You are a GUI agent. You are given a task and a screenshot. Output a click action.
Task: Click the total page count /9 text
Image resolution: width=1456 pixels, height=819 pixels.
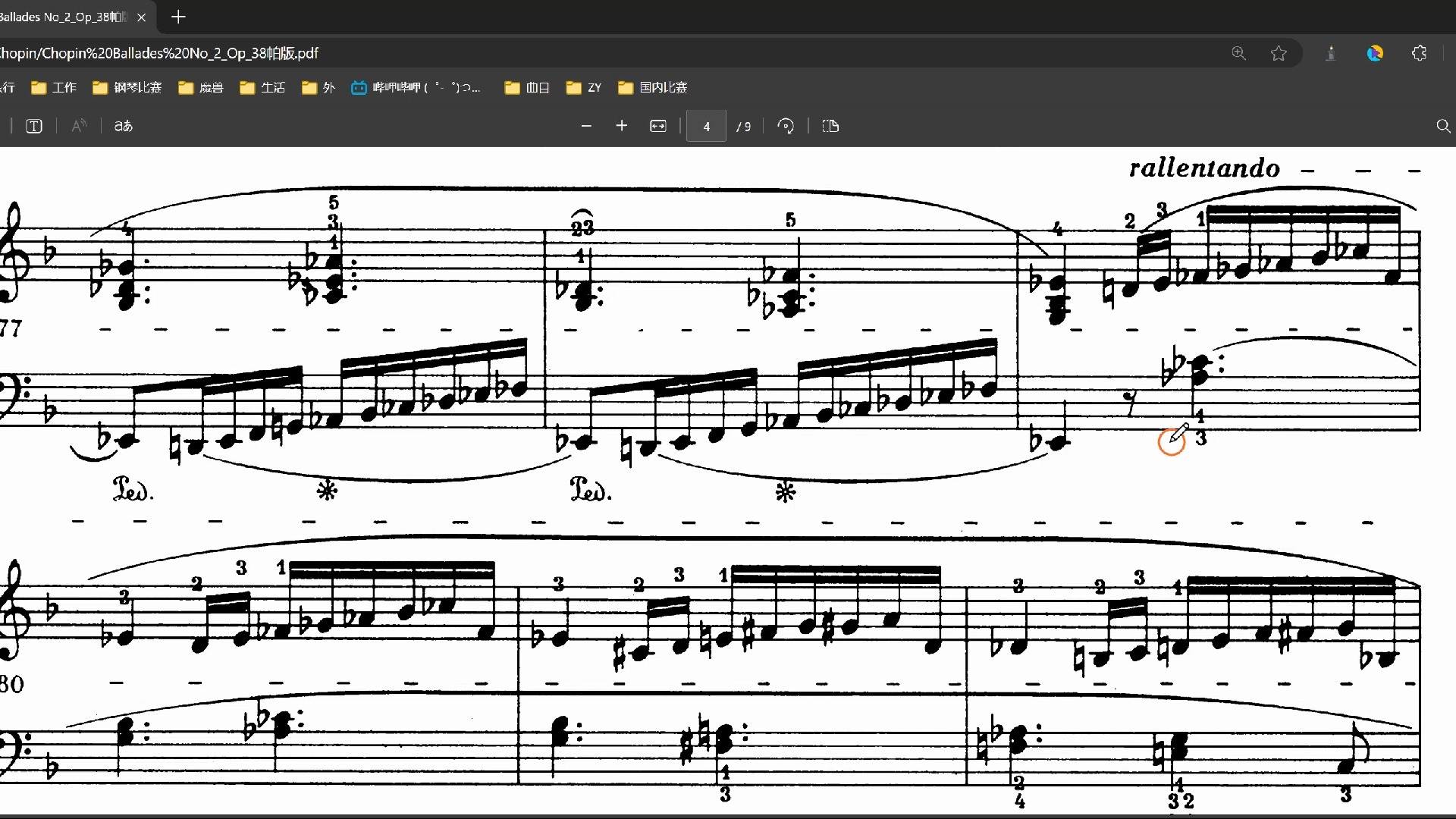(x=744, y=127)
